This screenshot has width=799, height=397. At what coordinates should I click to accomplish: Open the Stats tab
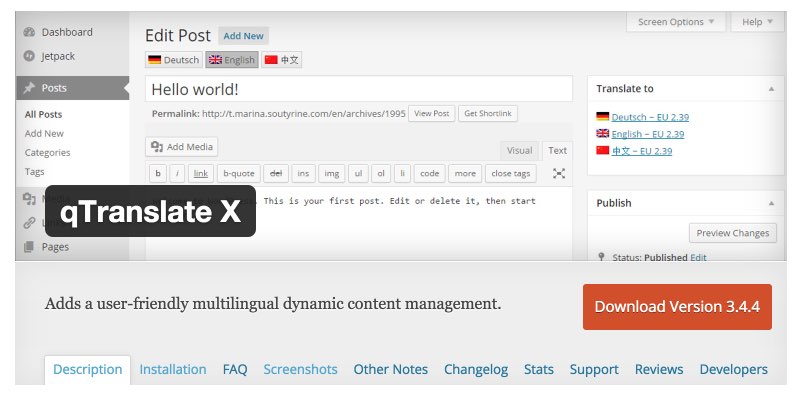click(539, 369)
